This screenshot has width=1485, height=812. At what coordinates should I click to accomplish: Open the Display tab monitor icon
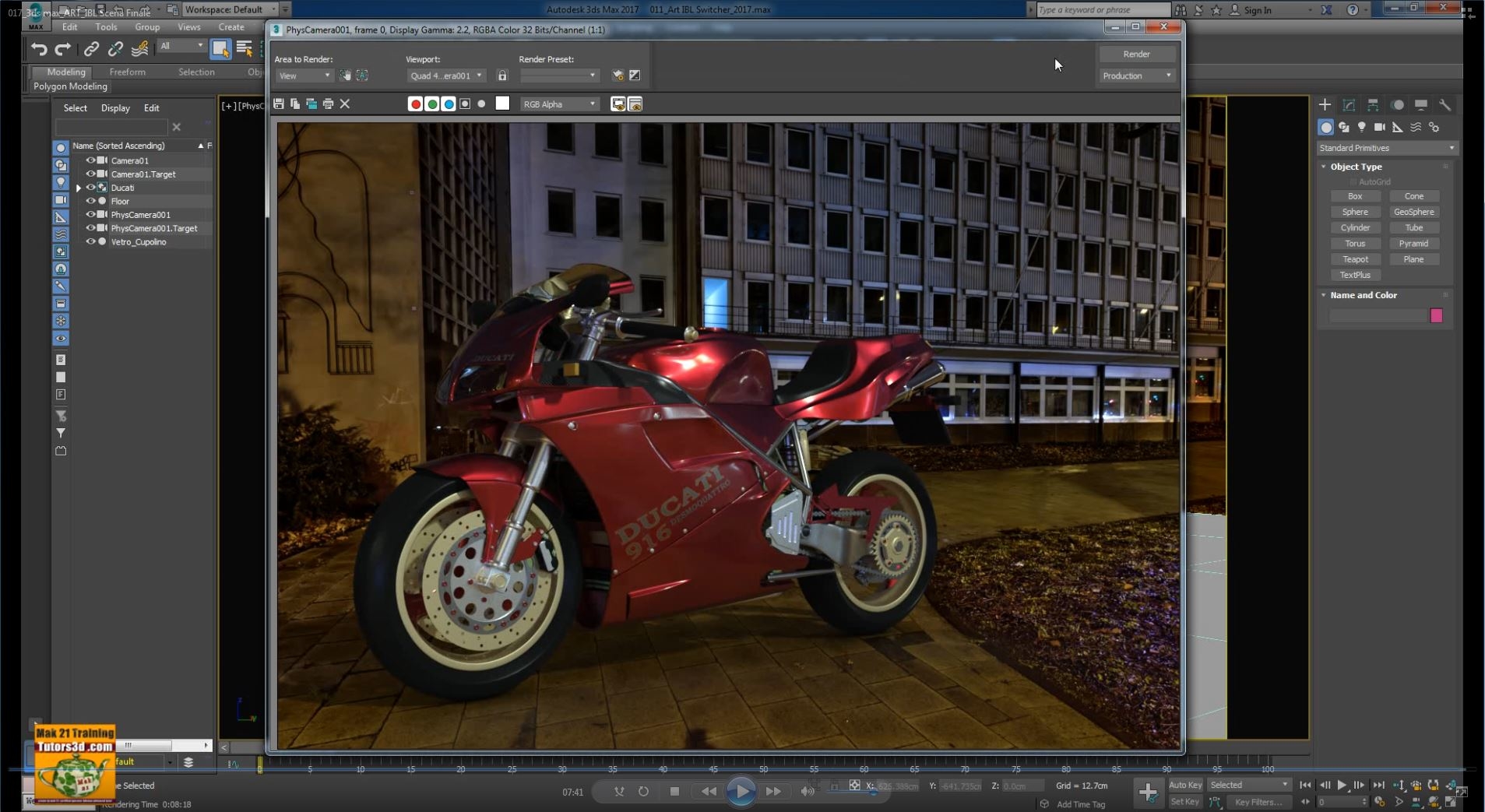coord(1421,104)
